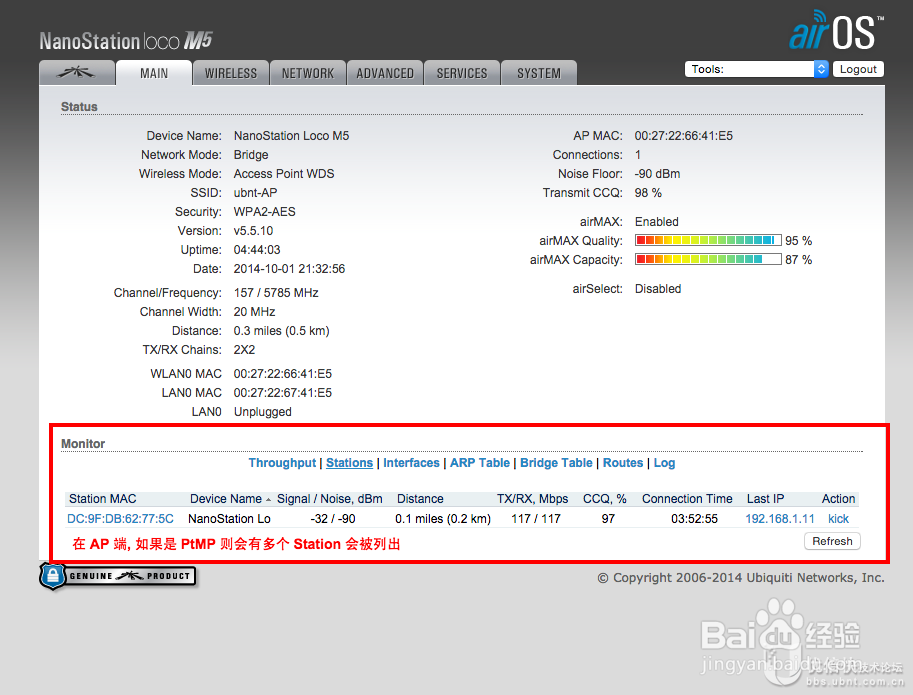Switch to the WIRELESS tab
Image resolution: width=913 pixels, height=695 pixels.
230,72
